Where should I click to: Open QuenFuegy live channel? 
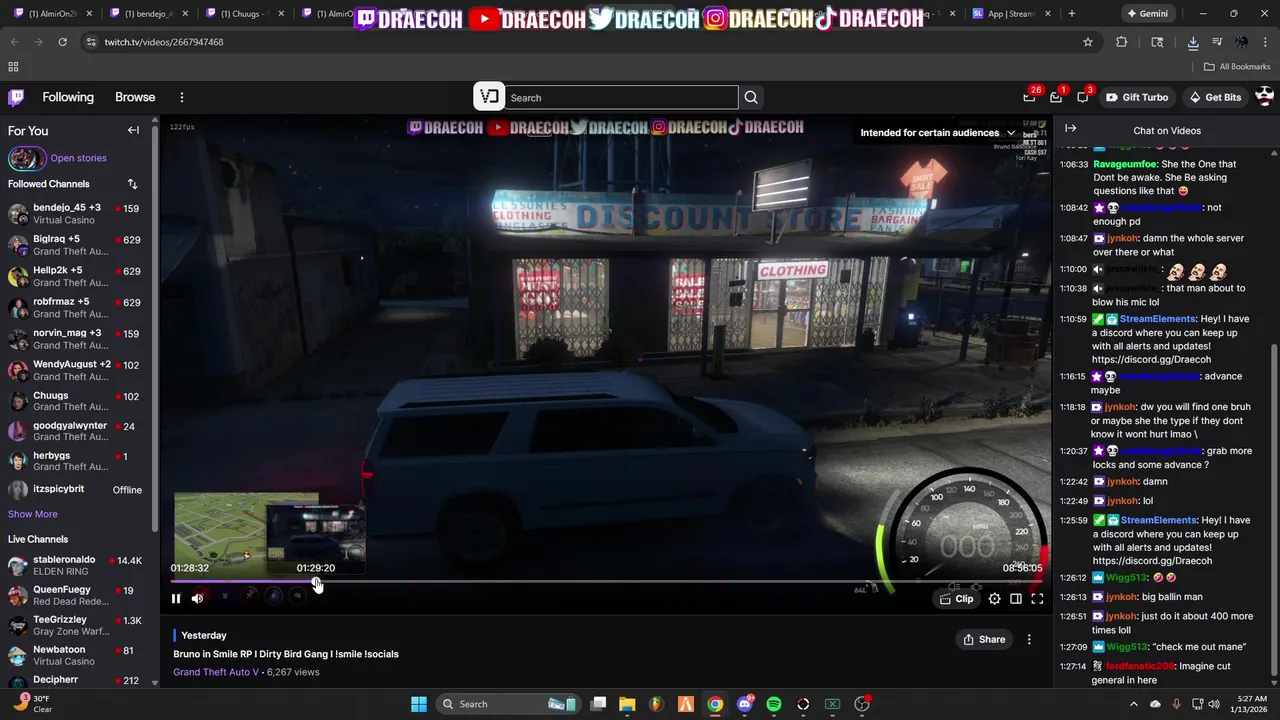[77, 595]
